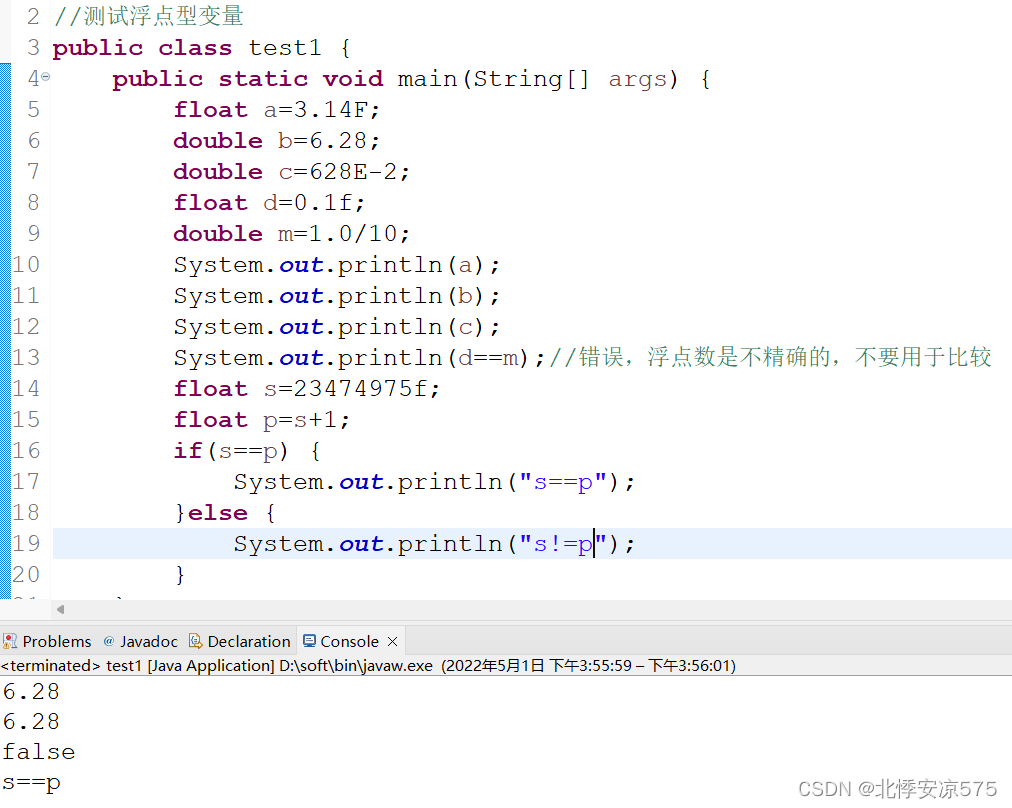The image size is (1012, 808).
Task: Expand the Console view by clicking its header
Action: (348, 641)
